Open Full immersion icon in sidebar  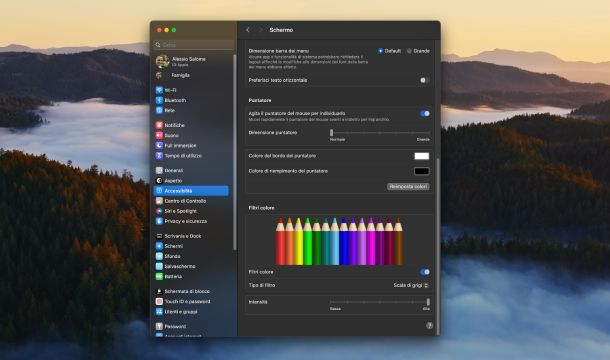(159, 145)
